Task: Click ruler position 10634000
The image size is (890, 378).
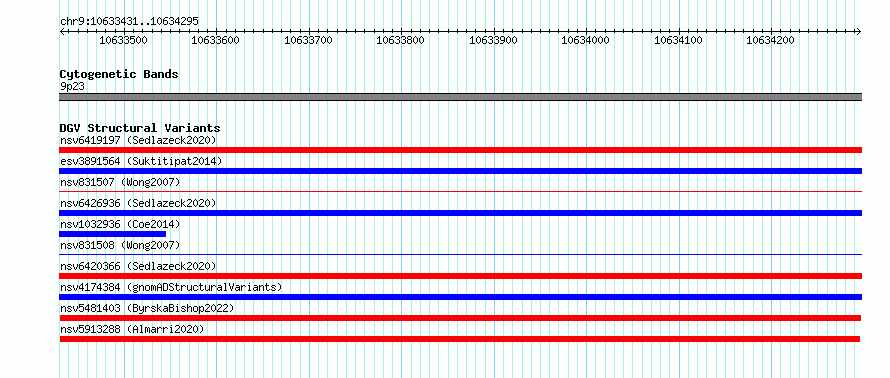Action: 586,40
